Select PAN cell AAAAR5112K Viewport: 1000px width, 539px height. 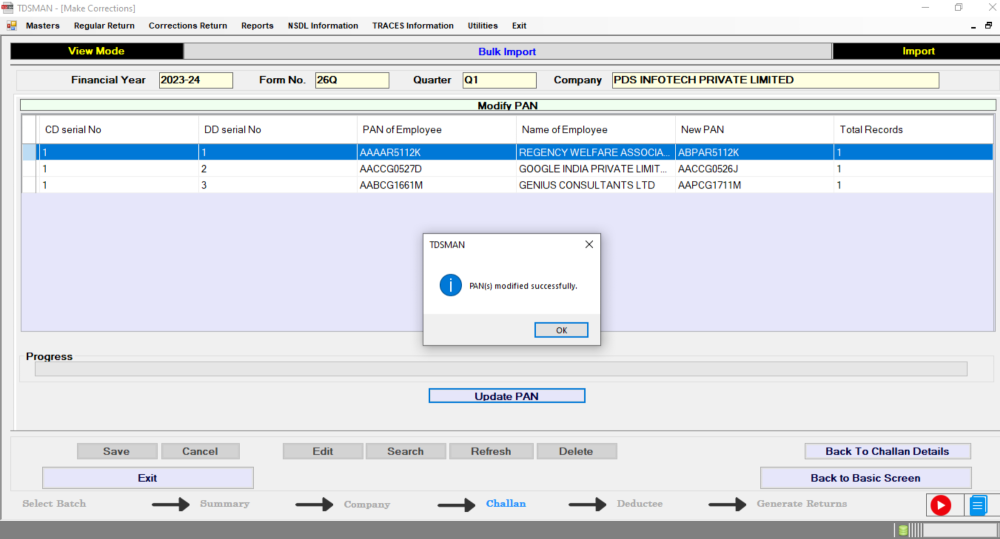[x=436, y=152]
